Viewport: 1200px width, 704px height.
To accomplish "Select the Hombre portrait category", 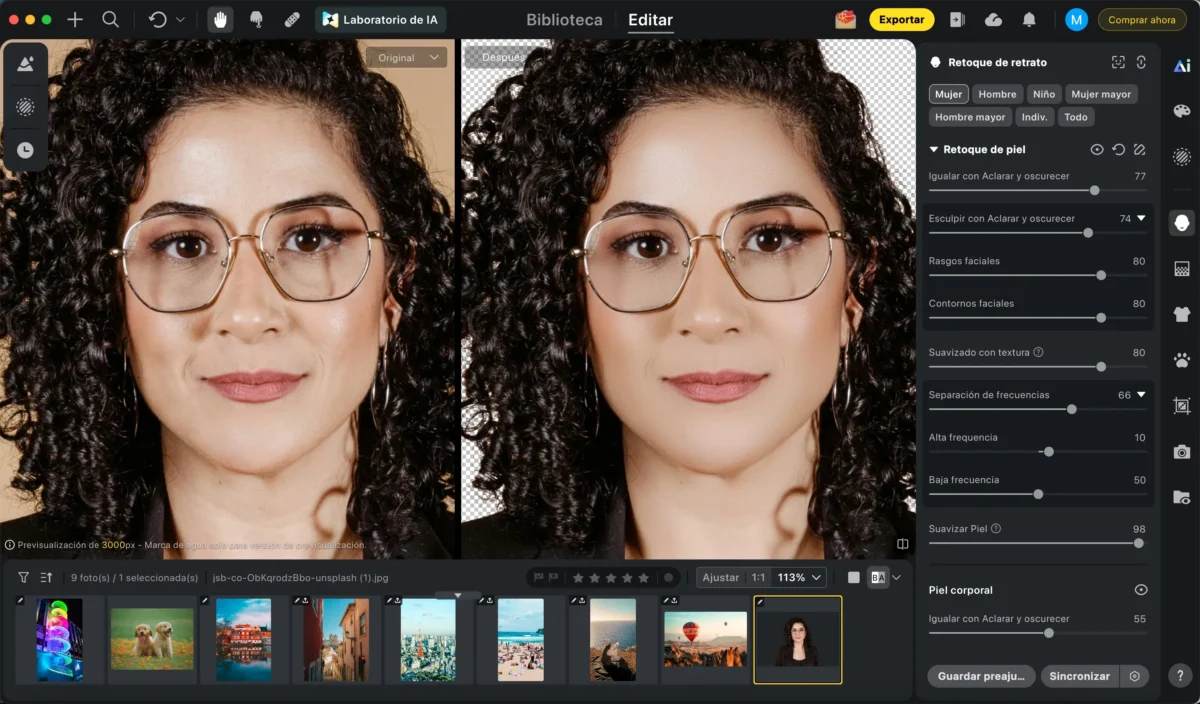I will [x=997, y=94].
